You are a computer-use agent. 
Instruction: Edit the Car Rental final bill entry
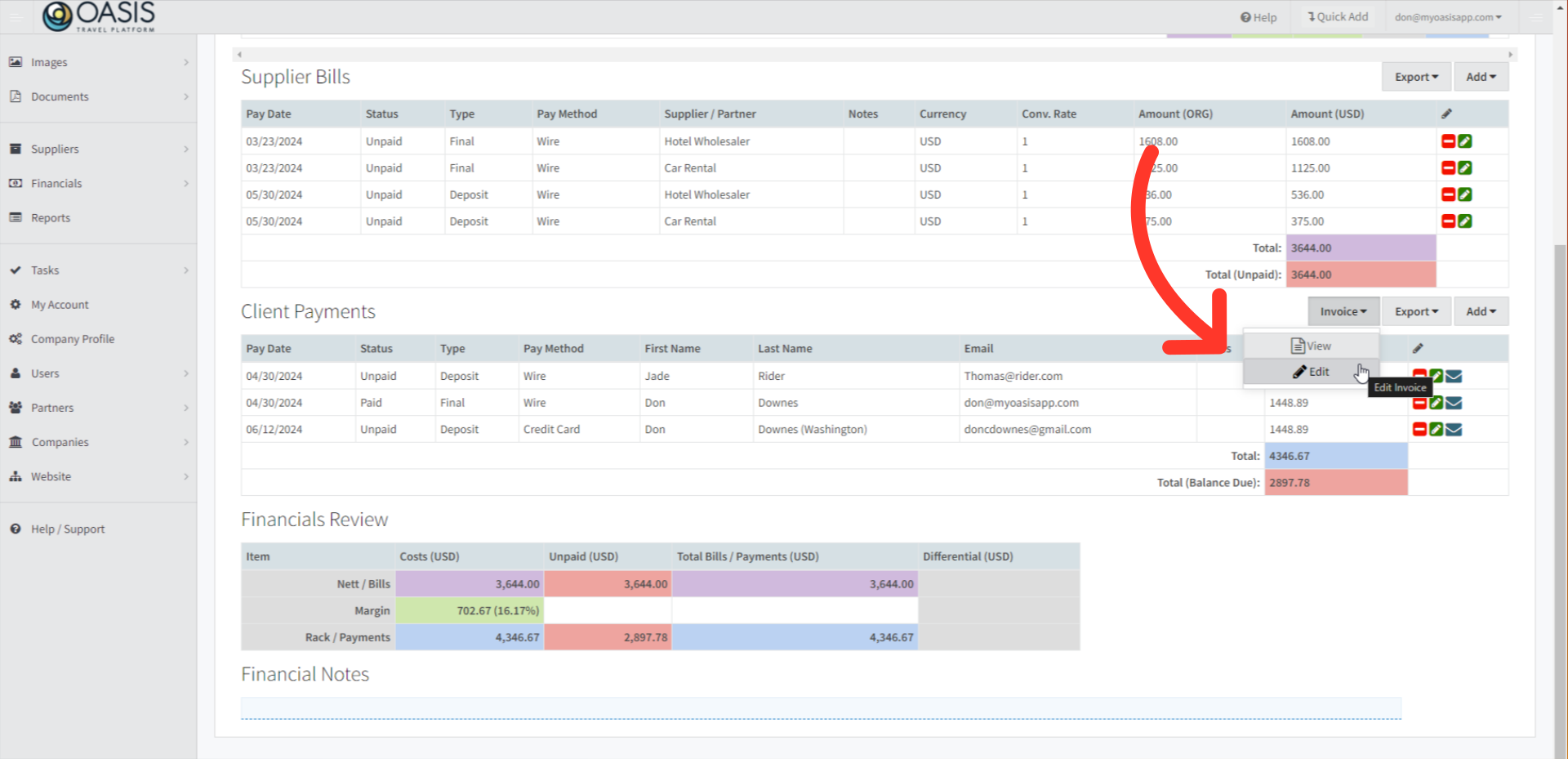pyautogui.click(x=1465, y=167)
